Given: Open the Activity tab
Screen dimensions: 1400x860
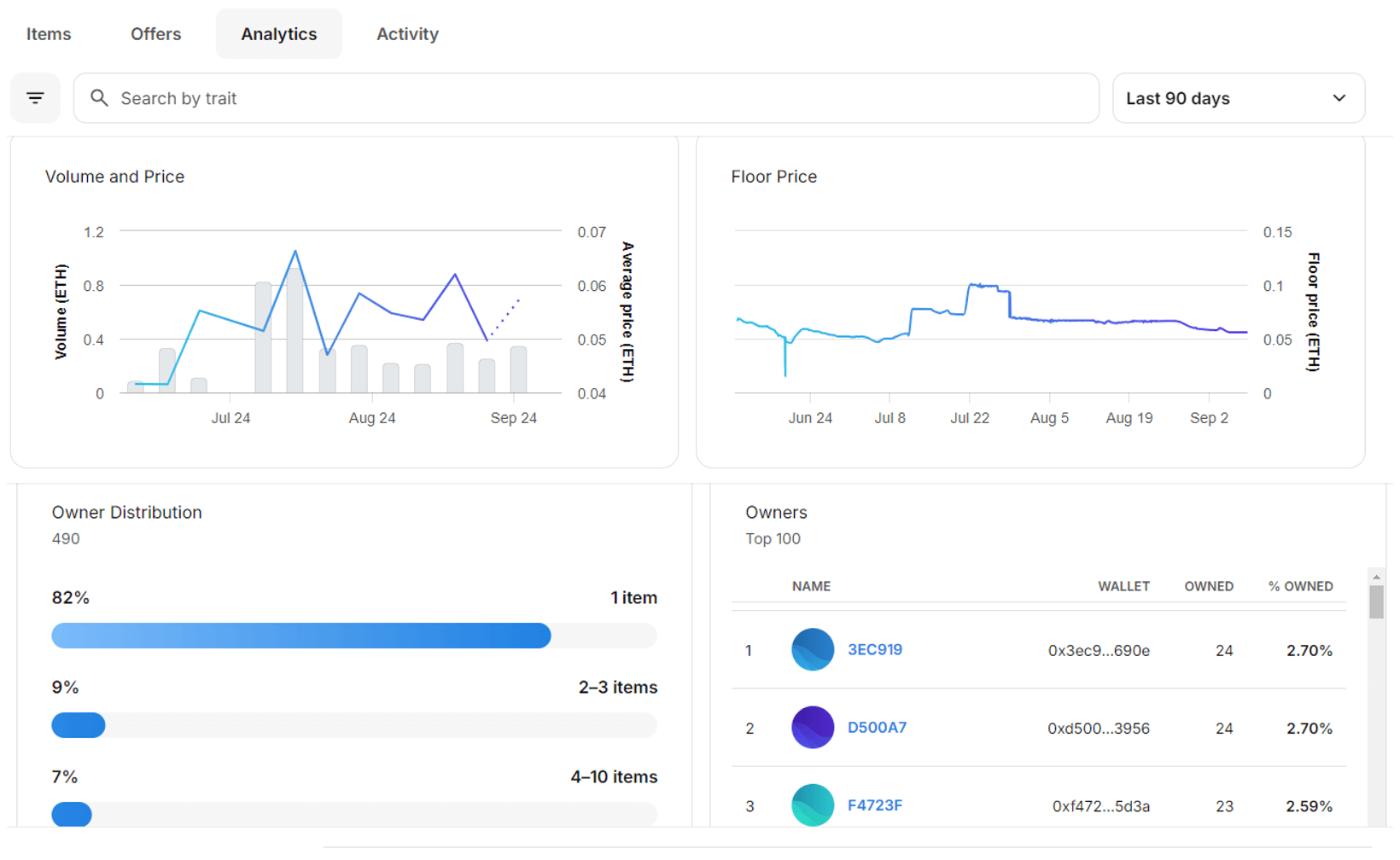Looking at the screenshot, I should coord(407,33).
